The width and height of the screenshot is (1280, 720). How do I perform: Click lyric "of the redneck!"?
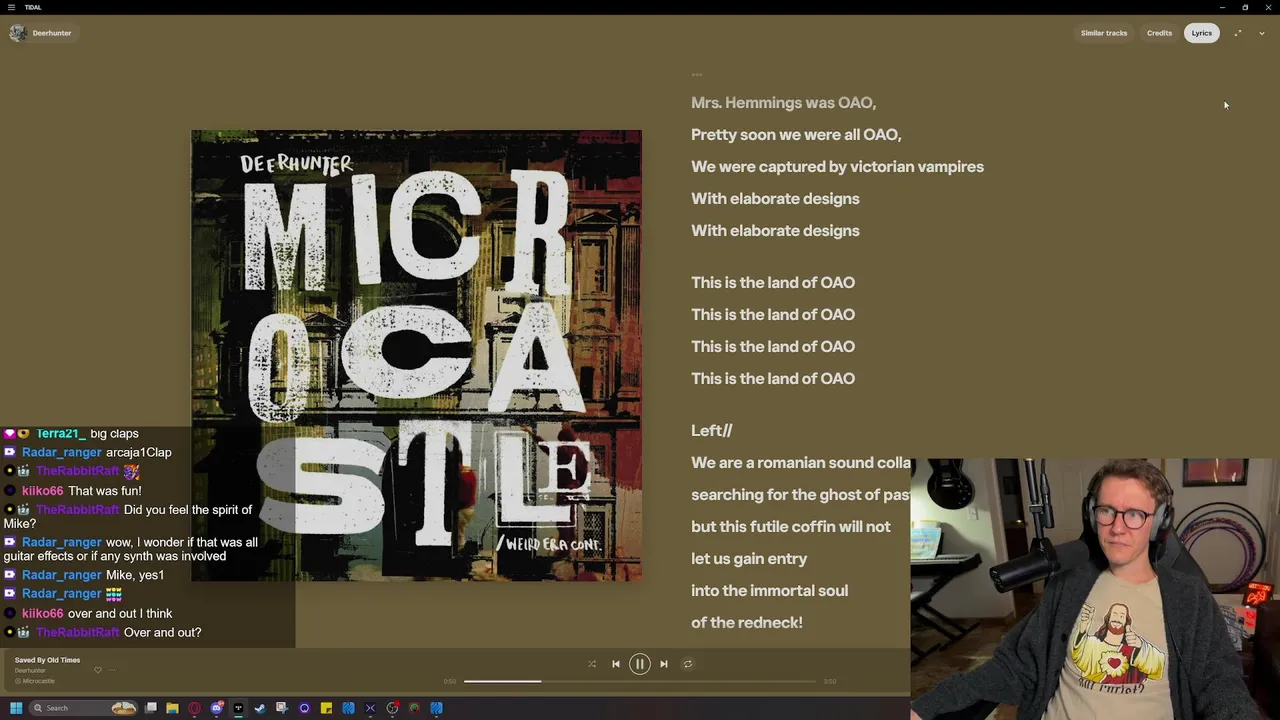coord(746,622)
